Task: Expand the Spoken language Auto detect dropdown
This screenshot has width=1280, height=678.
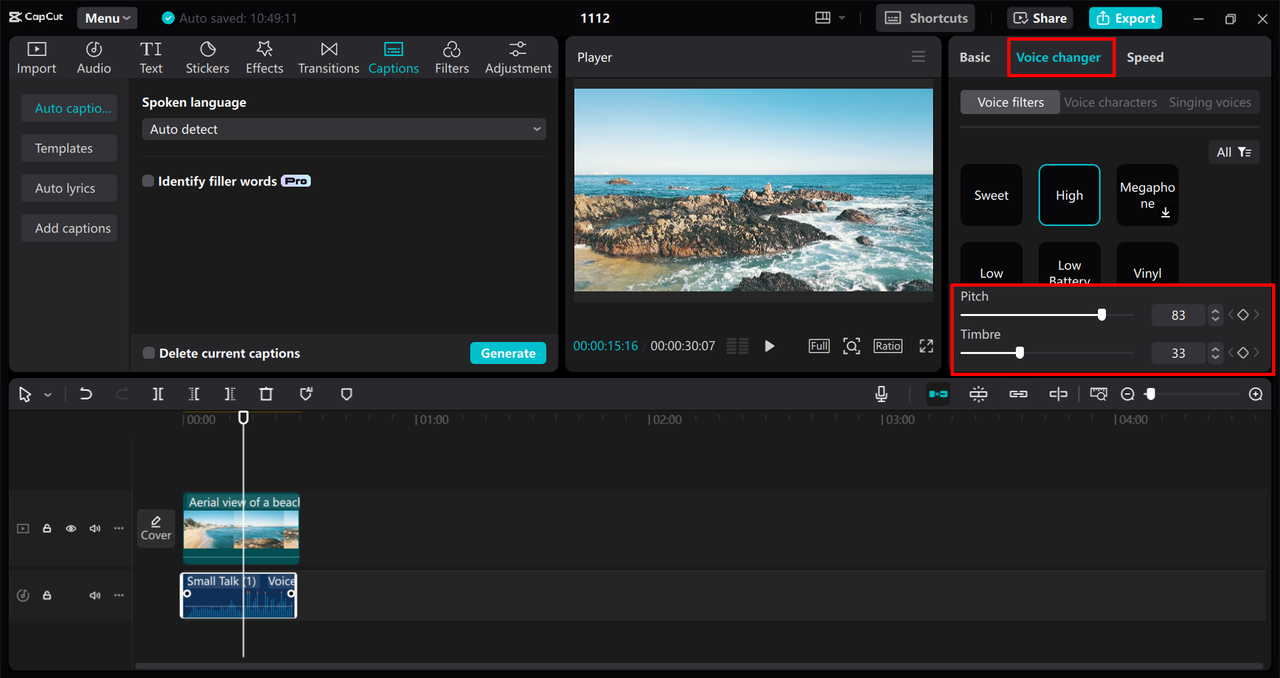Action: [x=344, y=129]
